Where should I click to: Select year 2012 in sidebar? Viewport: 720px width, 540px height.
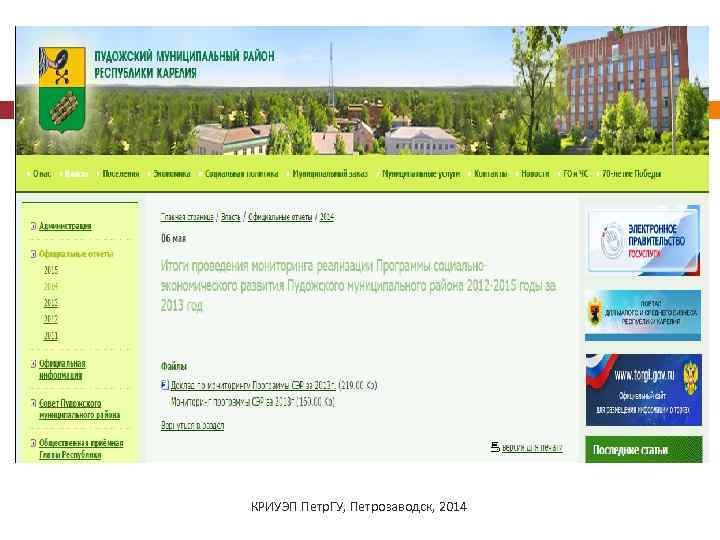51,319
